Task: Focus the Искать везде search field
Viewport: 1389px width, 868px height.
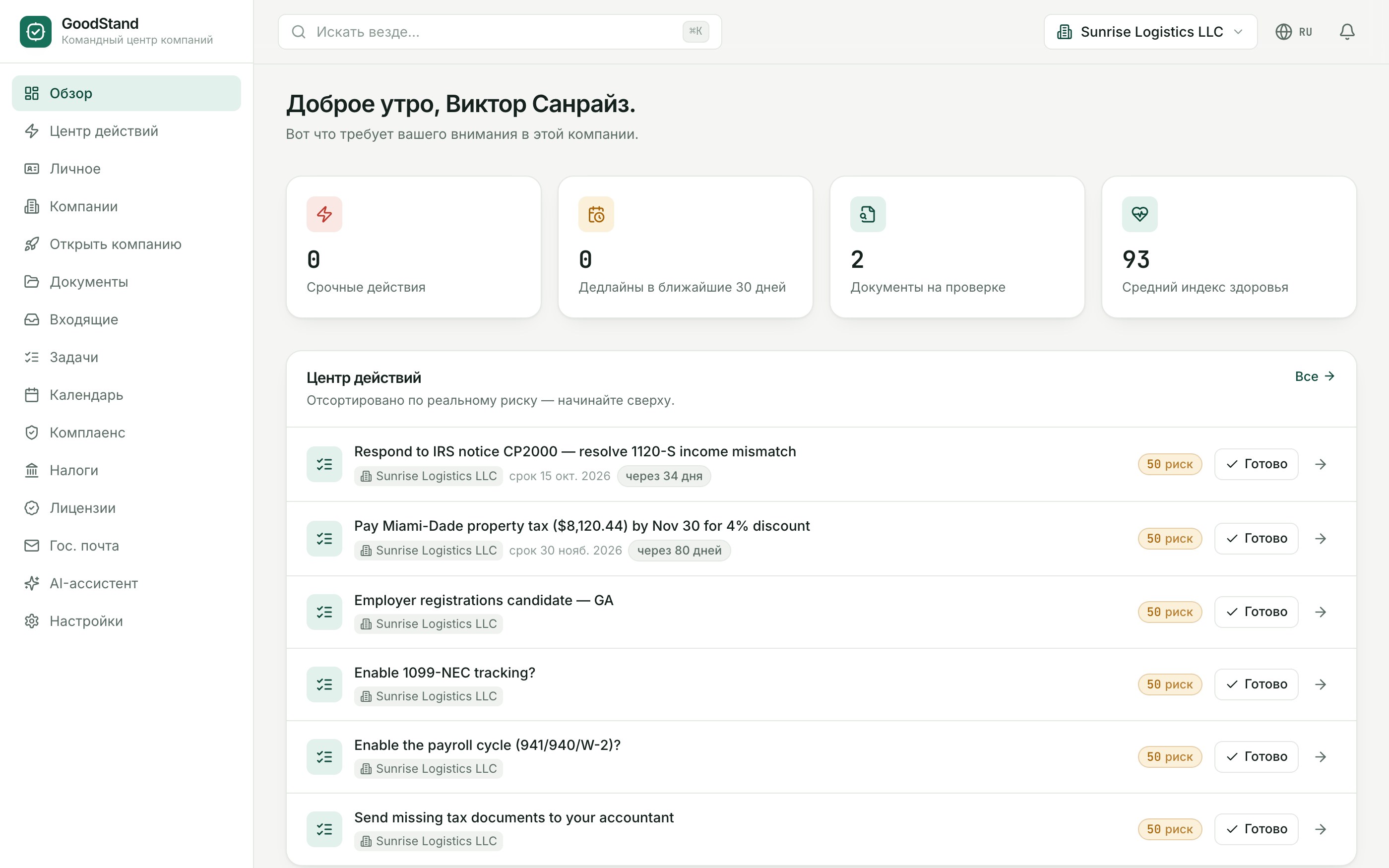Action: coord(500,32)
